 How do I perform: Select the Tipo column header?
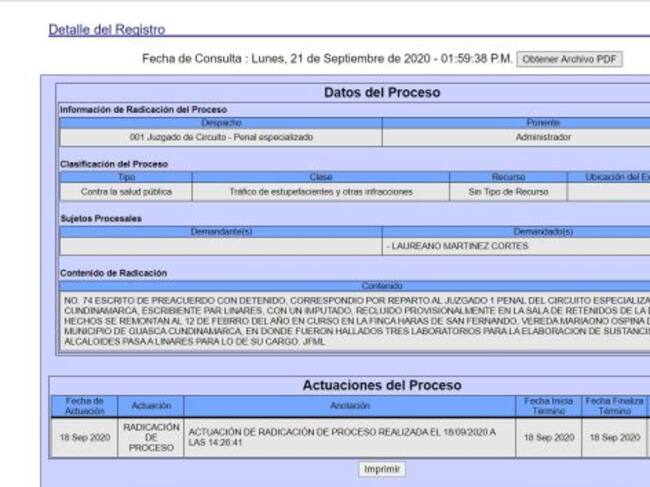coord(126,177)
